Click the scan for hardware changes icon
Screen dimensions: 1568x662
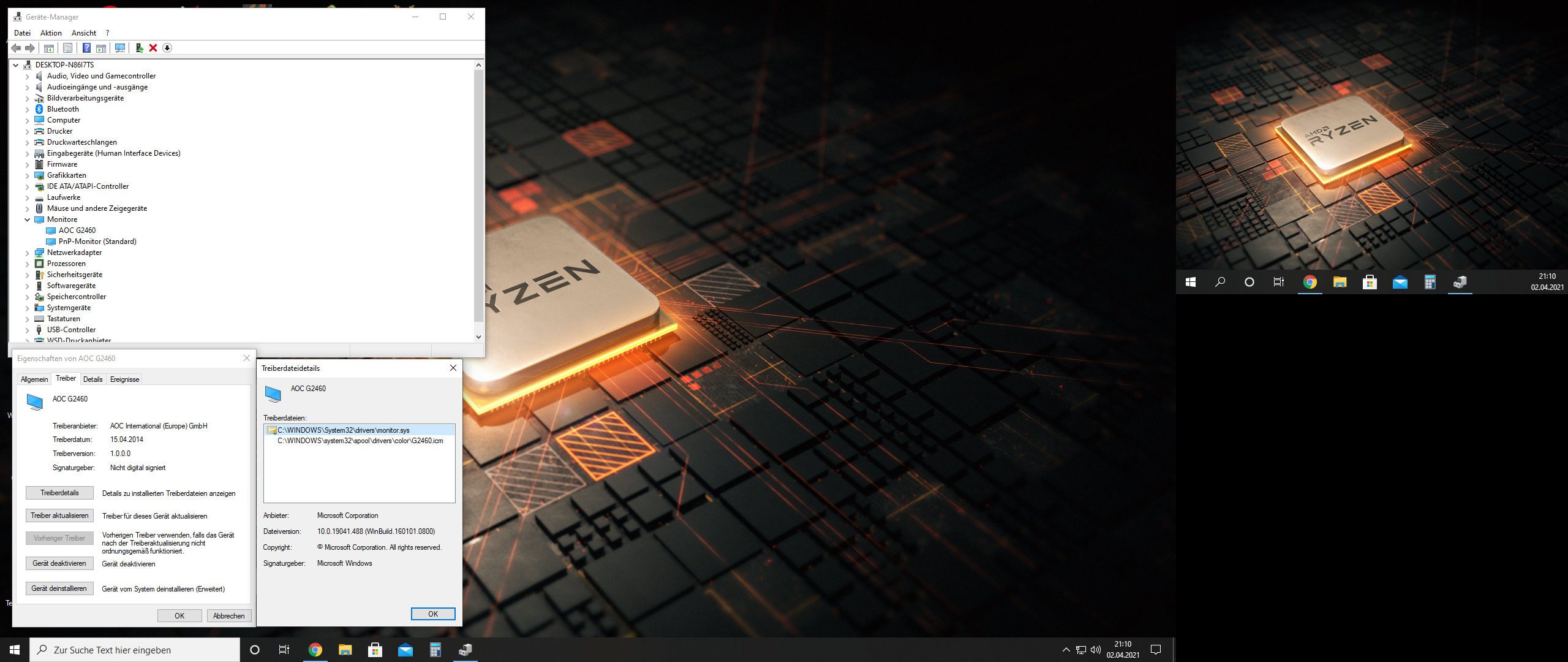click(x=120, y=48)
